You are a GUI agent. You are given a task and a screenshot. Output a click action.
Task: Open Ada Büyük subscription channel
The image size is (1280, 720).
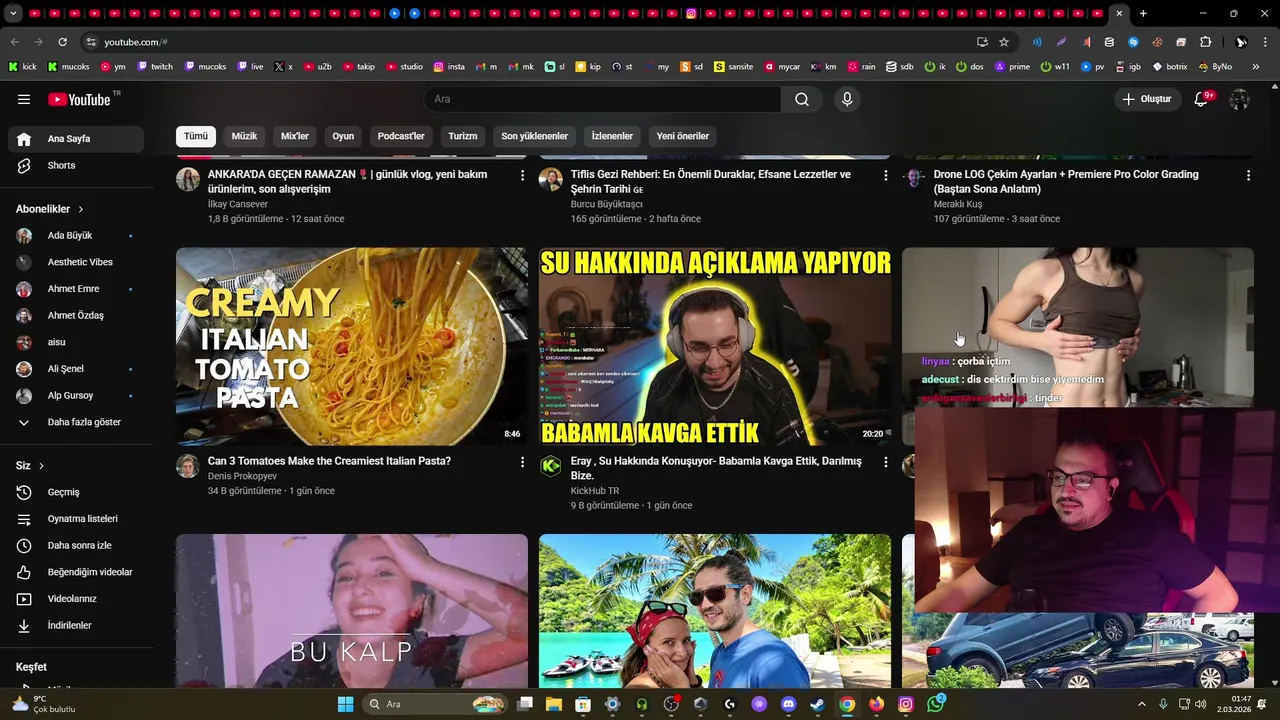pyautogui.click(x=76, y=235)
